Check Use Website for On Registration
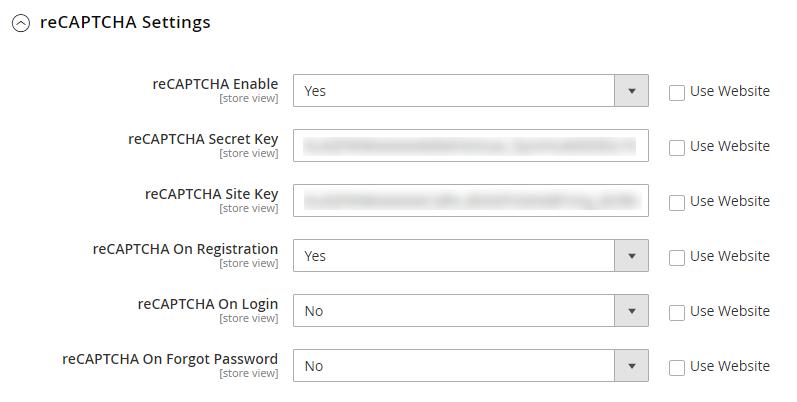Screen dimensions: 797x402 click(677, 257)
